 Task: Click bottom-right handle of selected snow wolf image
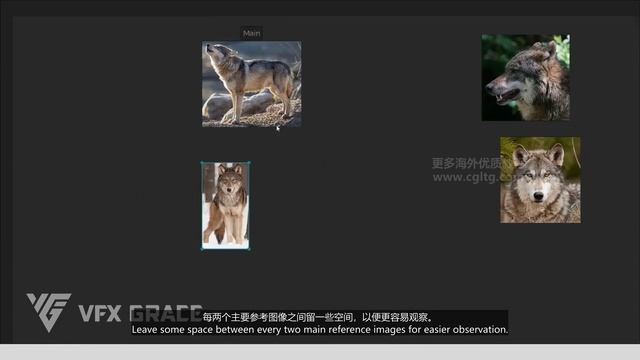click(249, 249)
